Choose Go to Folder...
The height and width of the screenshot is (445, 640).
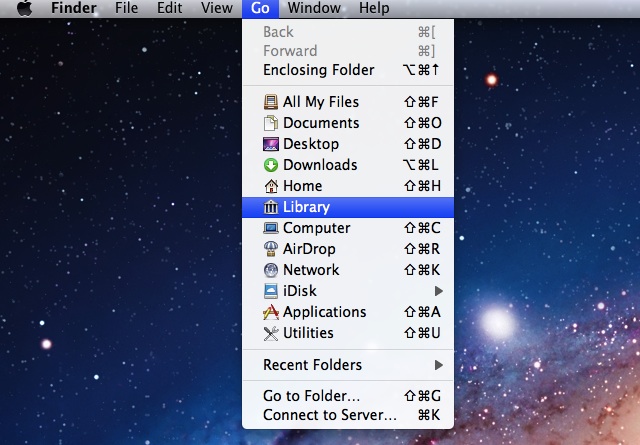point(348,396)
